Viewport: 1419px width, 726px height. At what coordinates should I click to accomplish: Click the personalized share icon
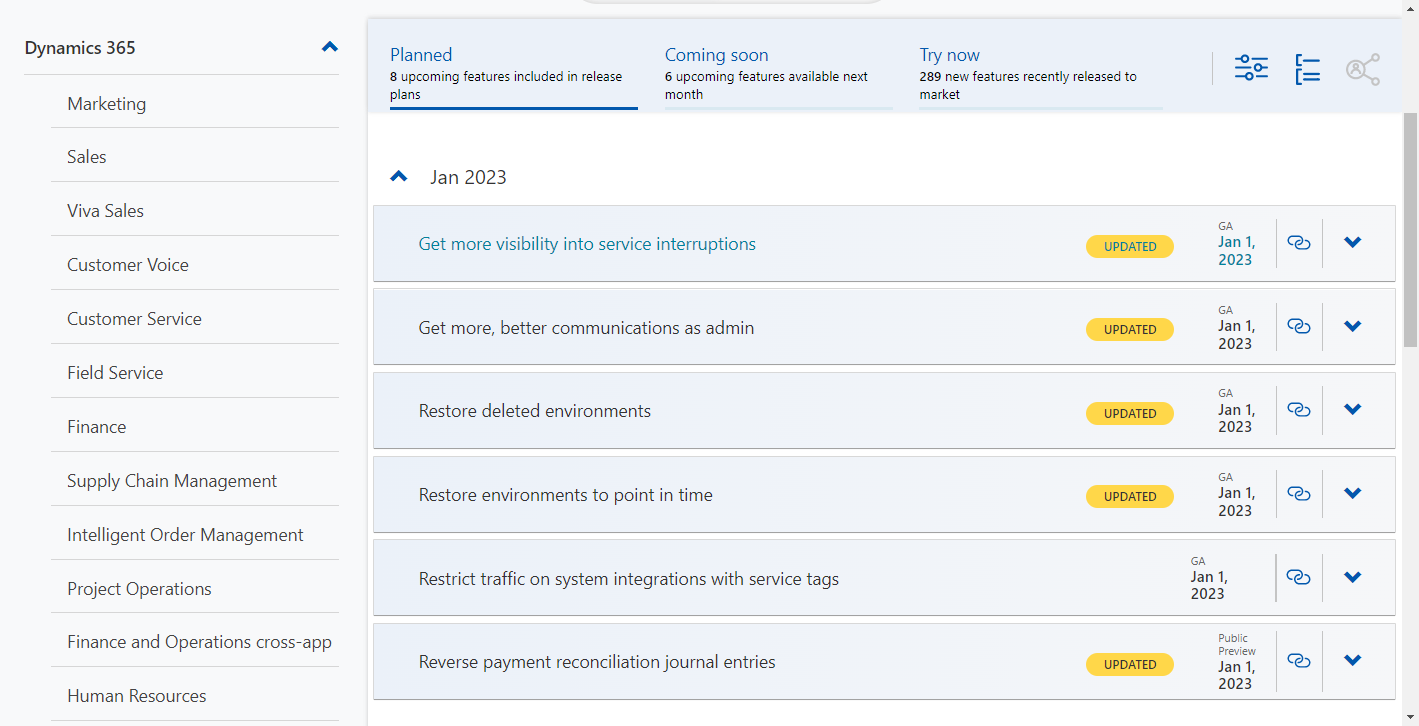point(1362,68)
